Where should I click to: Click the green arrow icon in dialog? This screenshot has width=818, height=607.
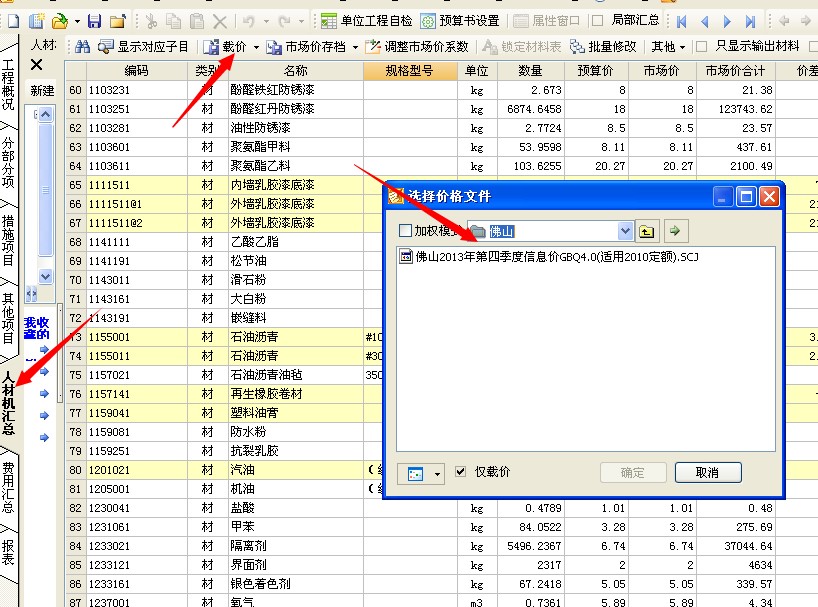676,231
